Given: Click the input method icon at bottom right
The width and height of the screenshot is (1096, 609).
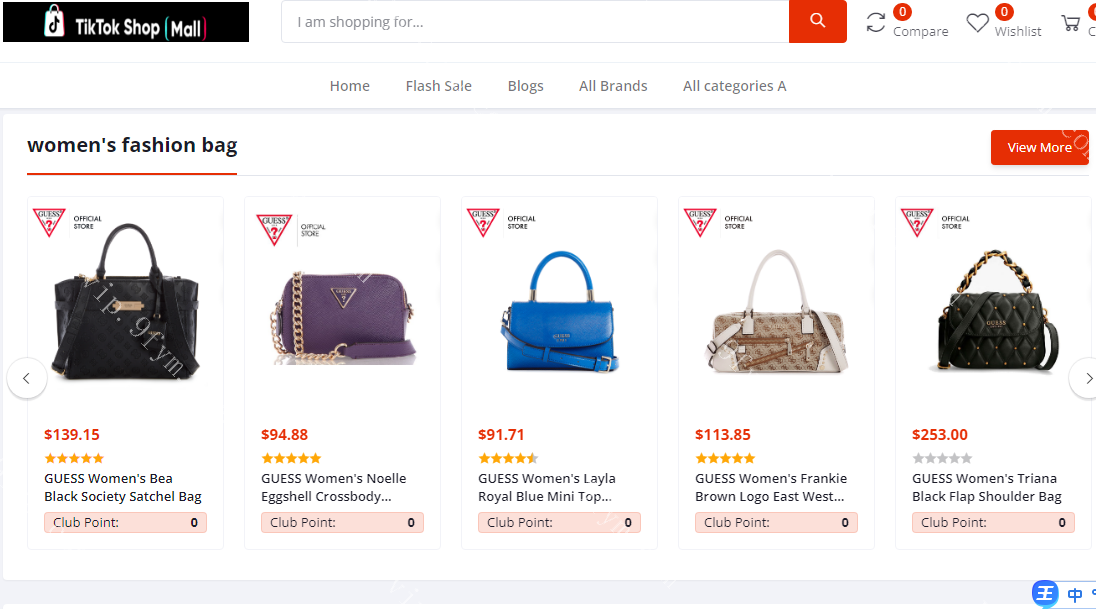Looking at the screenshot, I should (1046, 594).
